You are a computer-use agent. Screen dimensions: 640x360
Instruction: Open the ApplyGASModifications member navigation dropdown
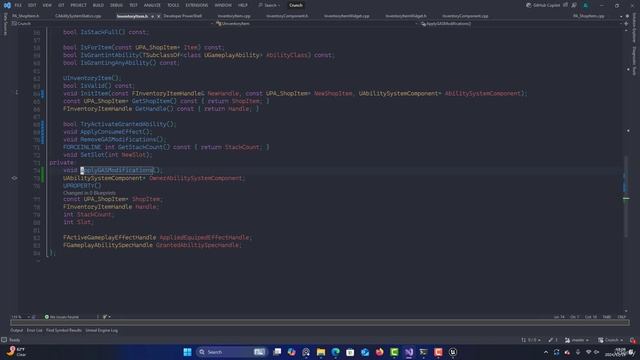520,24
